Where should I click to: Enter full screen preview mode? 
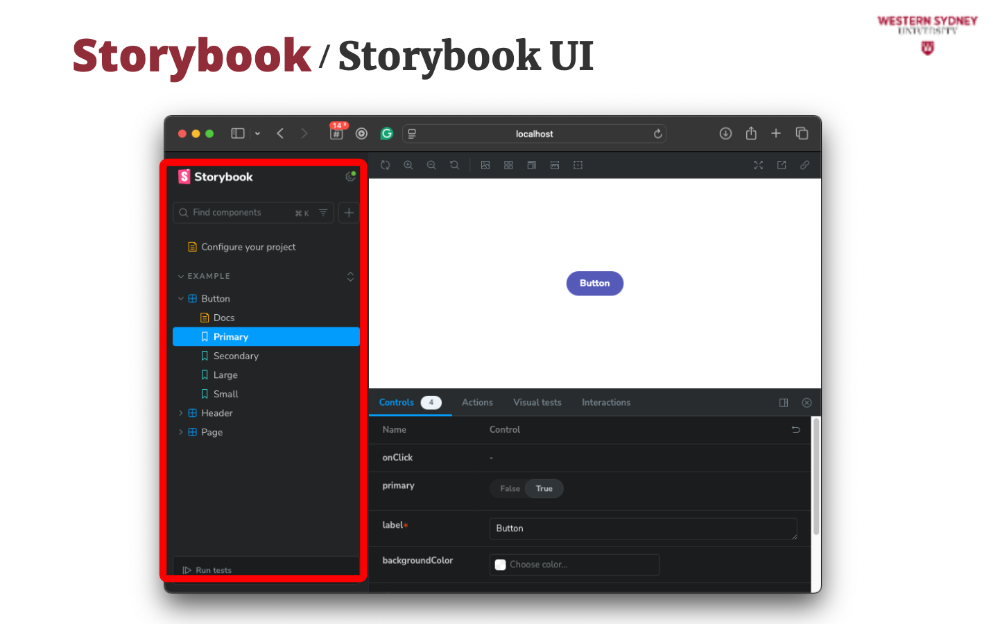click(x=758, y=165)
